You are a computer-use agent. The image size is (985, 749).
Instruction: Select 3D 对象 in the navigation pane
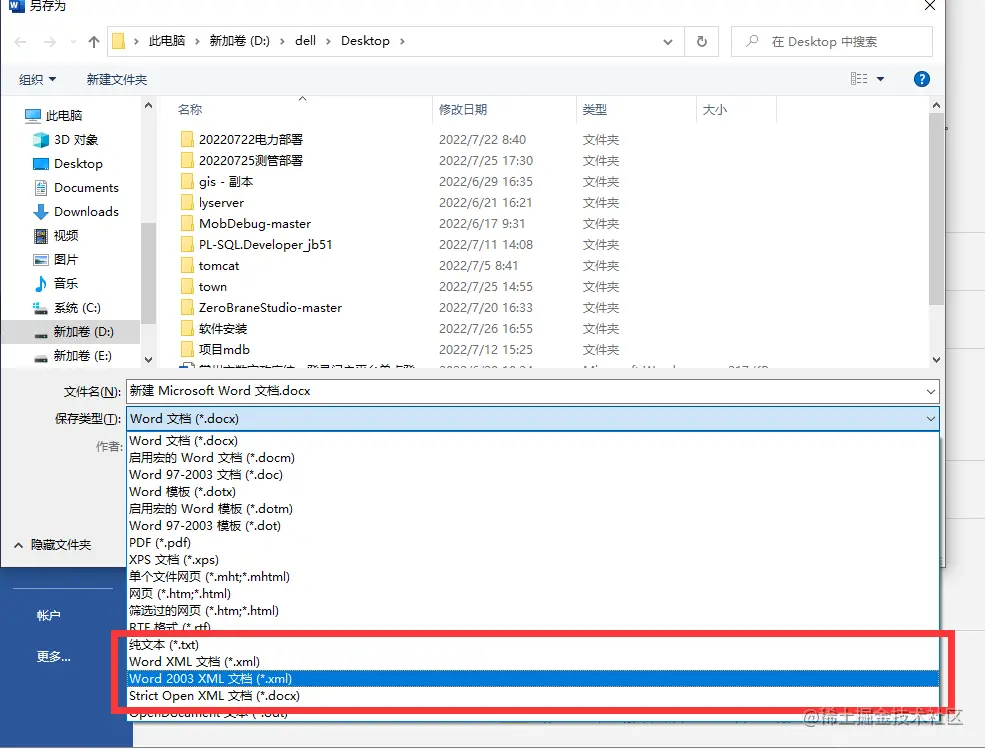[65, 139]
